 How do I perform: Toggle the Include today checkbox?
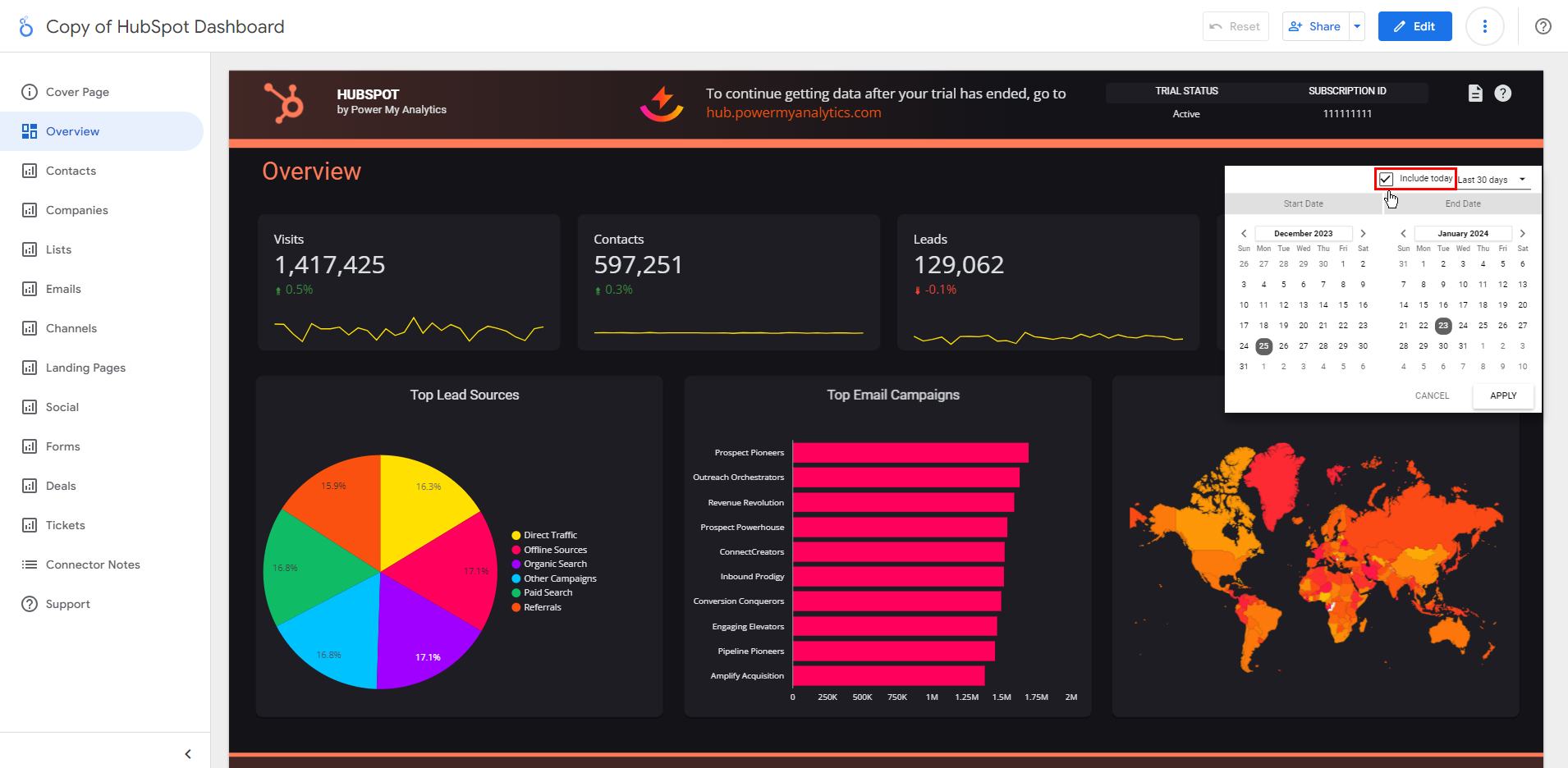point(1387,179)
